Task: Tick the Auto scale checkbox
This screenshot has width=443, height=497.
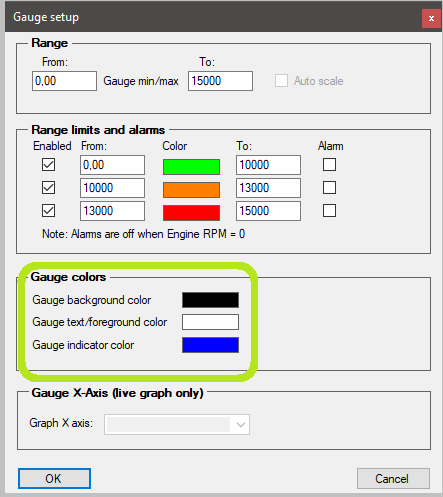Action: click(x=281, y=81)
